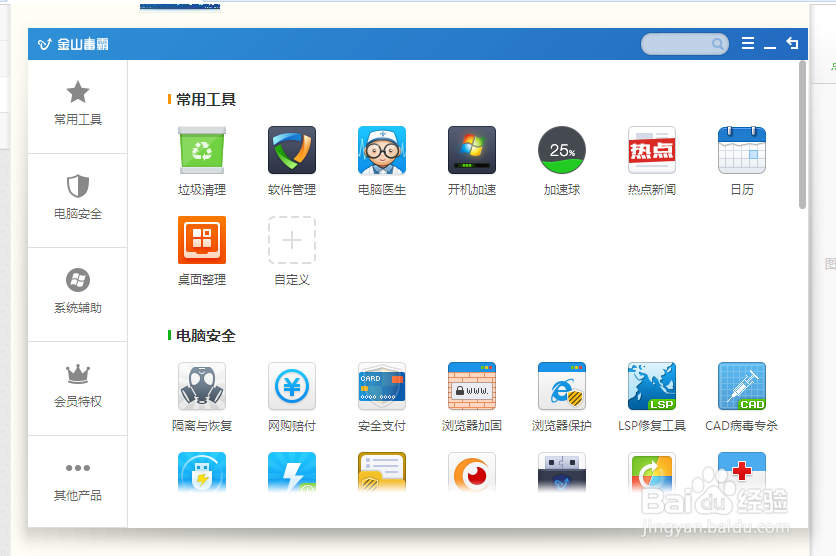
Task: Click the 金山毒霸 logo title
Action: 73,44
